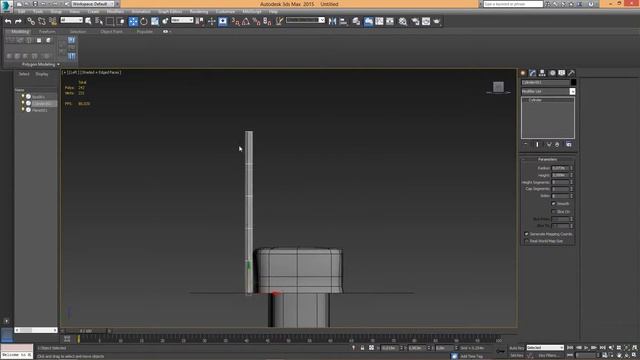Activate the Select Object tool

(x=88, y=21)
